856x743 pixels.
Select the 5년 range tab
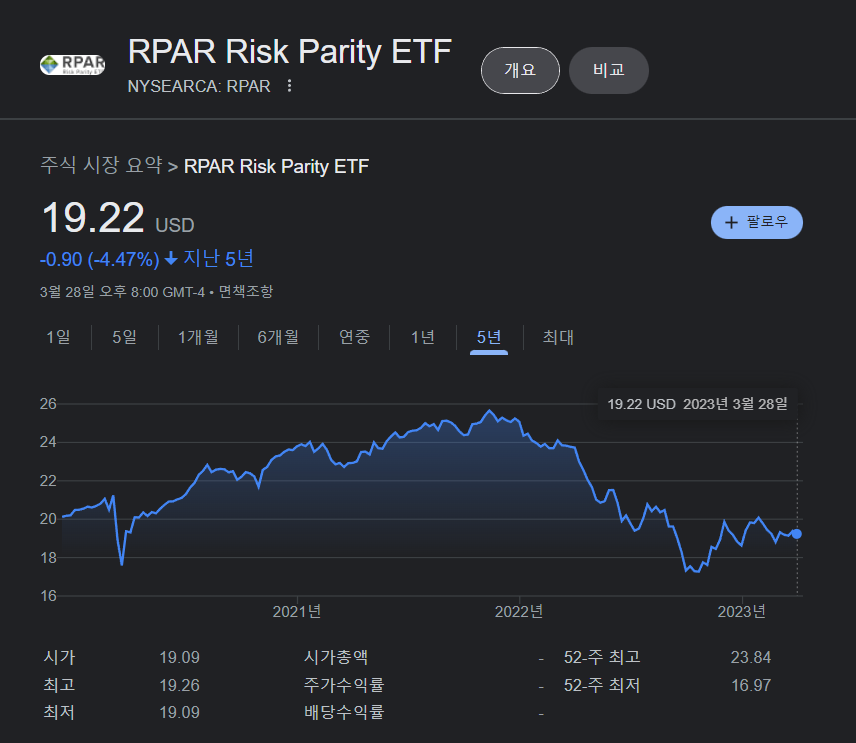[x=489, y=337]
